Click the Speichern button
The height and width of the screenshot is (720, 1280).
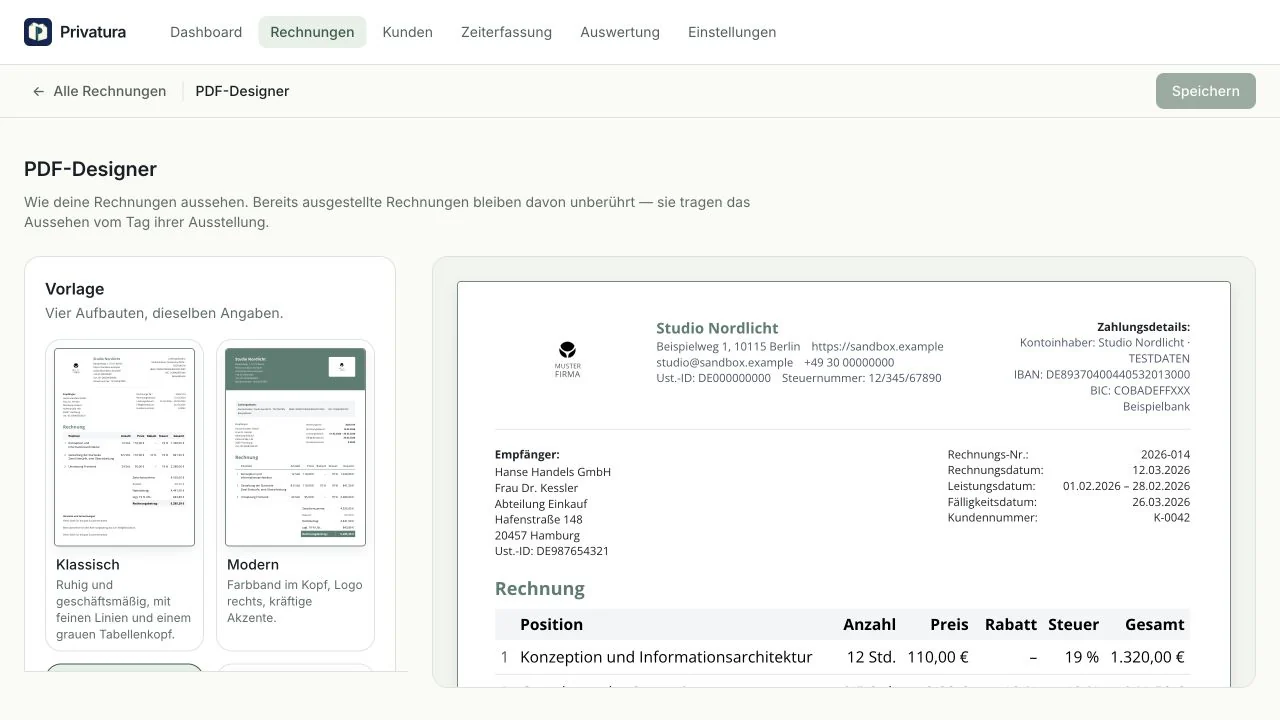click(1206, 91)
